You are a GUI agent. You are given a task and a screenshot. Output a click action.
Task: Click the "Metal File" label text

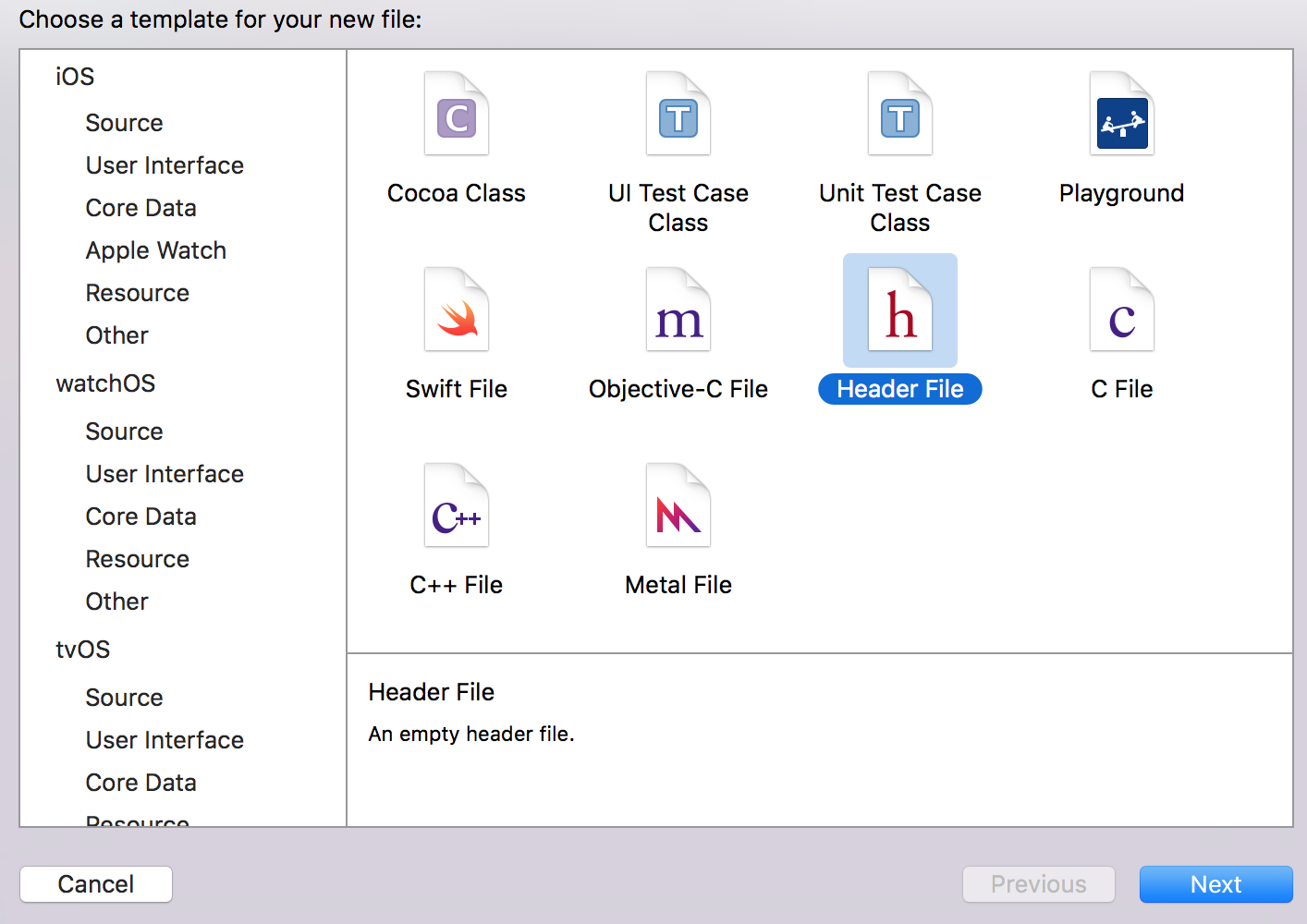click(678, 585)
